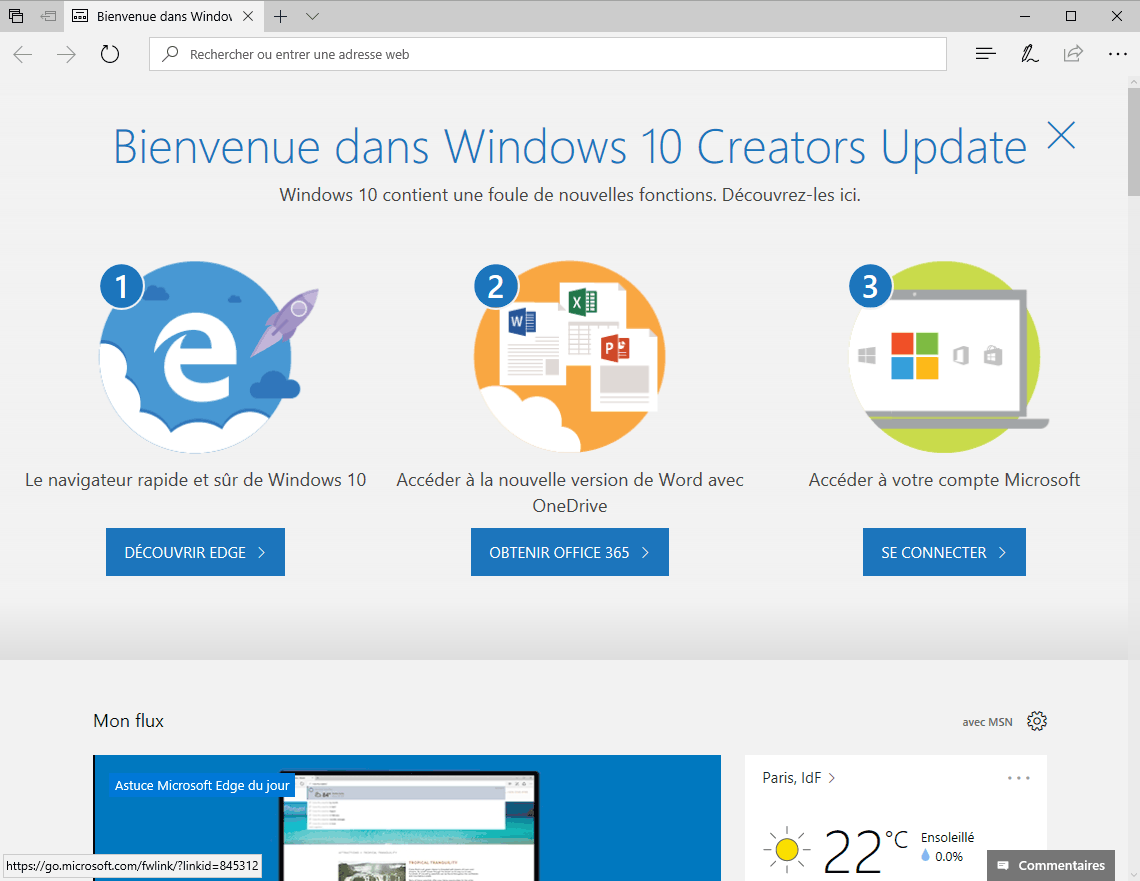The height and width of the screenshot is (881, 1140).
Task: Click the Forward navigation arrow
Action: tap(66, 55)
